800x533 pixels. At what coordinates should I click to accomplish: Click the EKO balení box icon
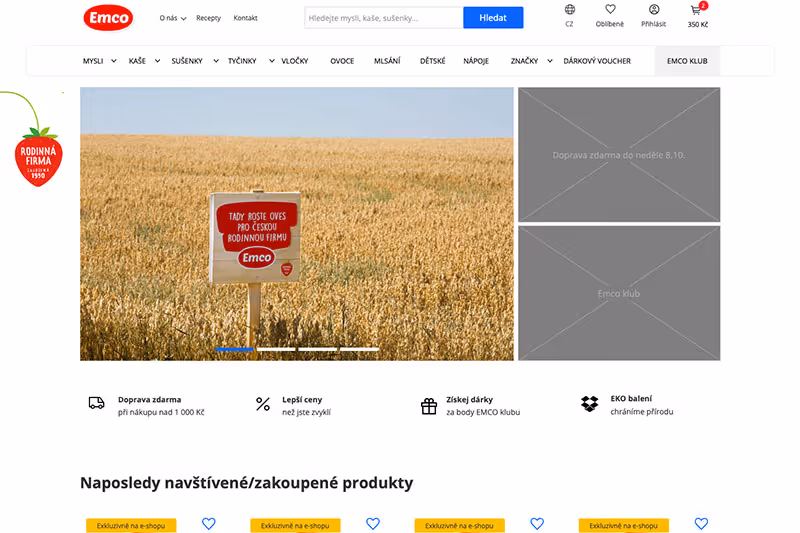589,403
